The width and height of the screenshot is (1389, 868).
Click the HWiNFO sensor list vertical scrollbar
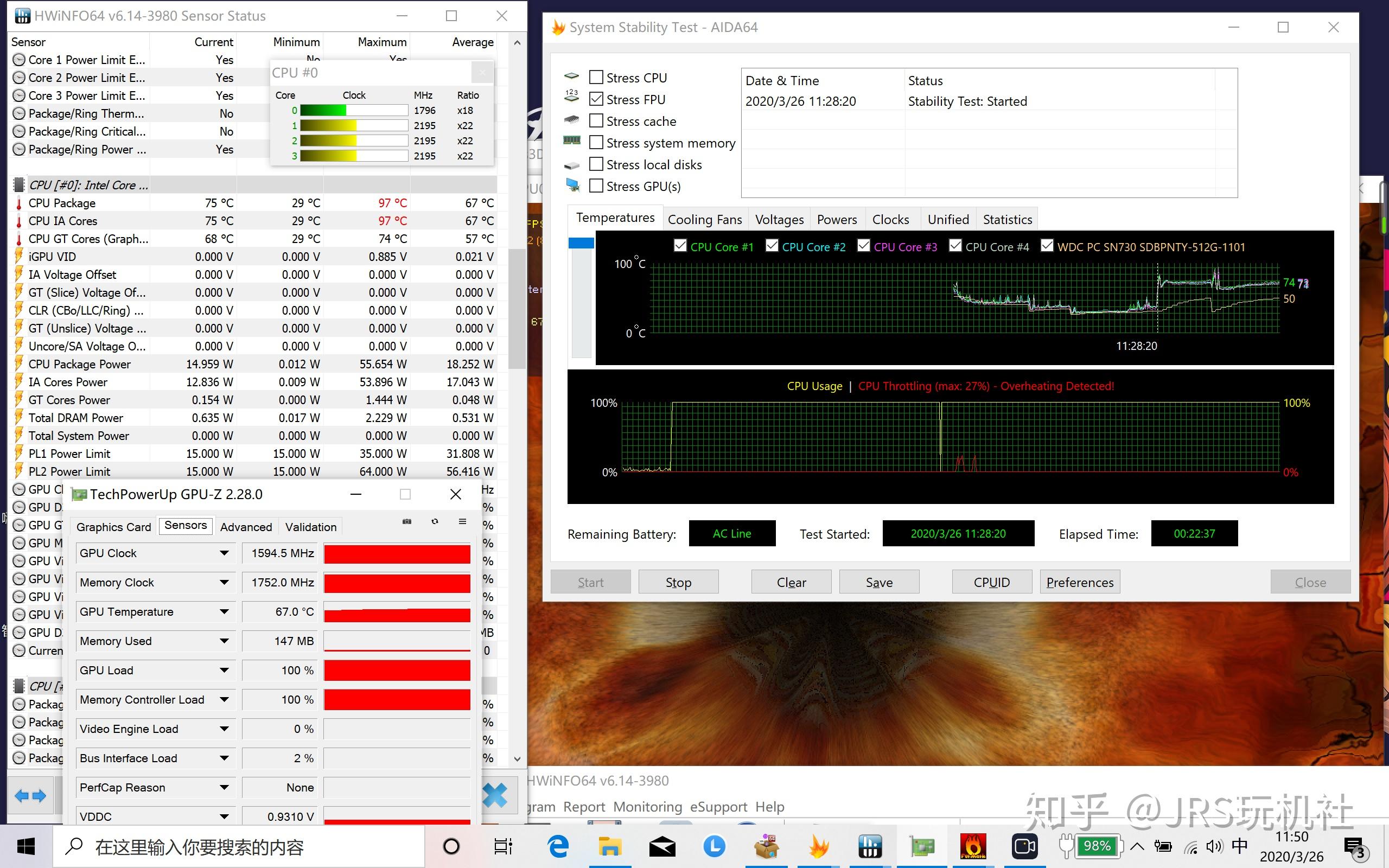click(x=517, y=310)
